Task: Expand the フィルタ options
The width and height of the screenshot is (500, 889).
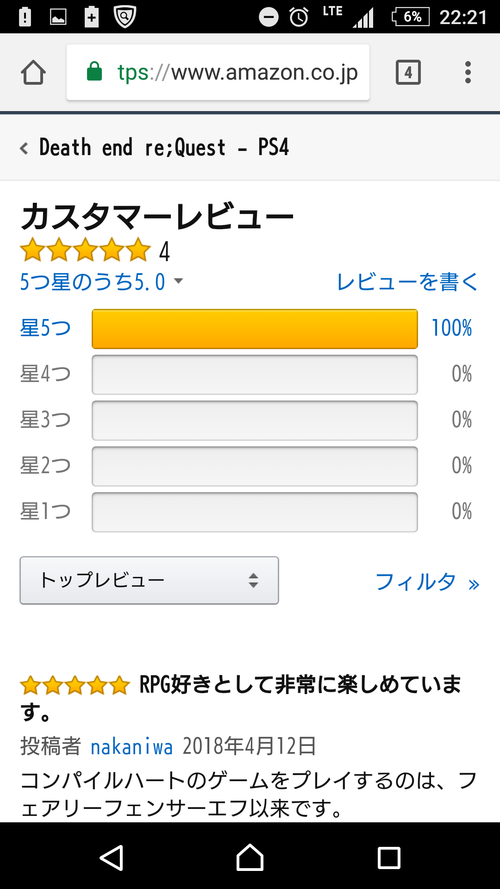Action: pyautogui.click(x=427, y=582)
